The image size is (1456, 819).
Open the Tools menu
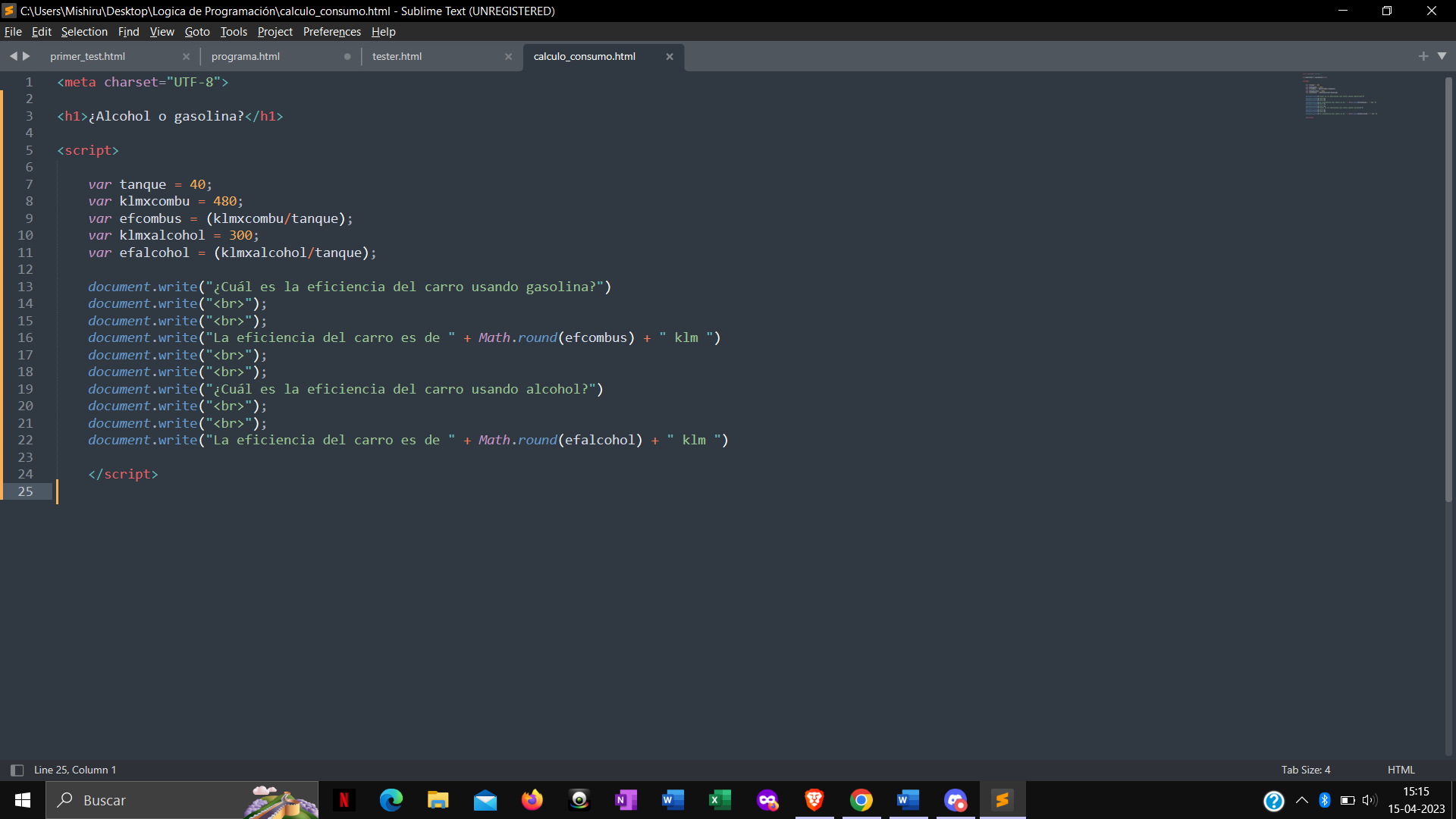point(233,31)
